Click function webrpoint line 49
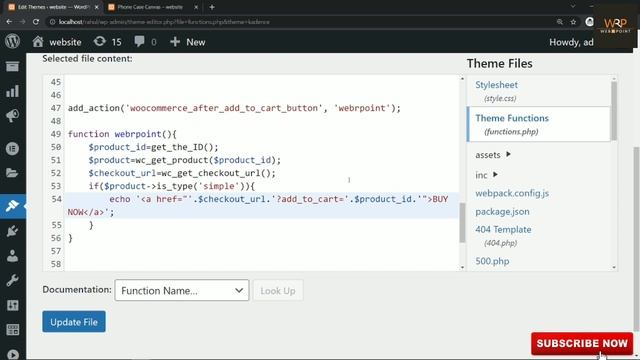 (122, 134)
